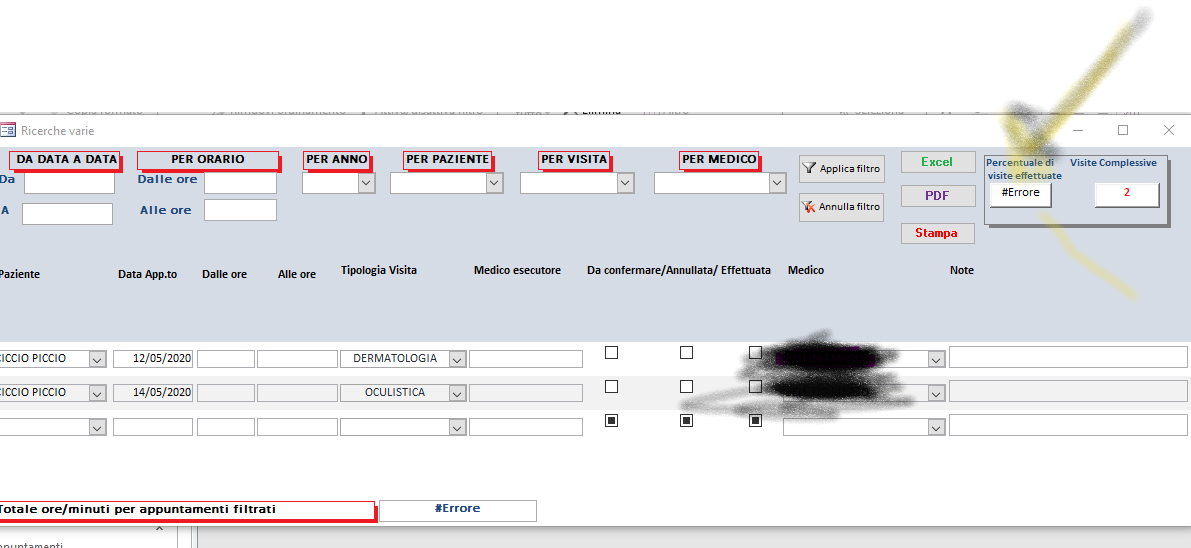
Task: Click the PER ORARIO button
Action: click(207, 160)
